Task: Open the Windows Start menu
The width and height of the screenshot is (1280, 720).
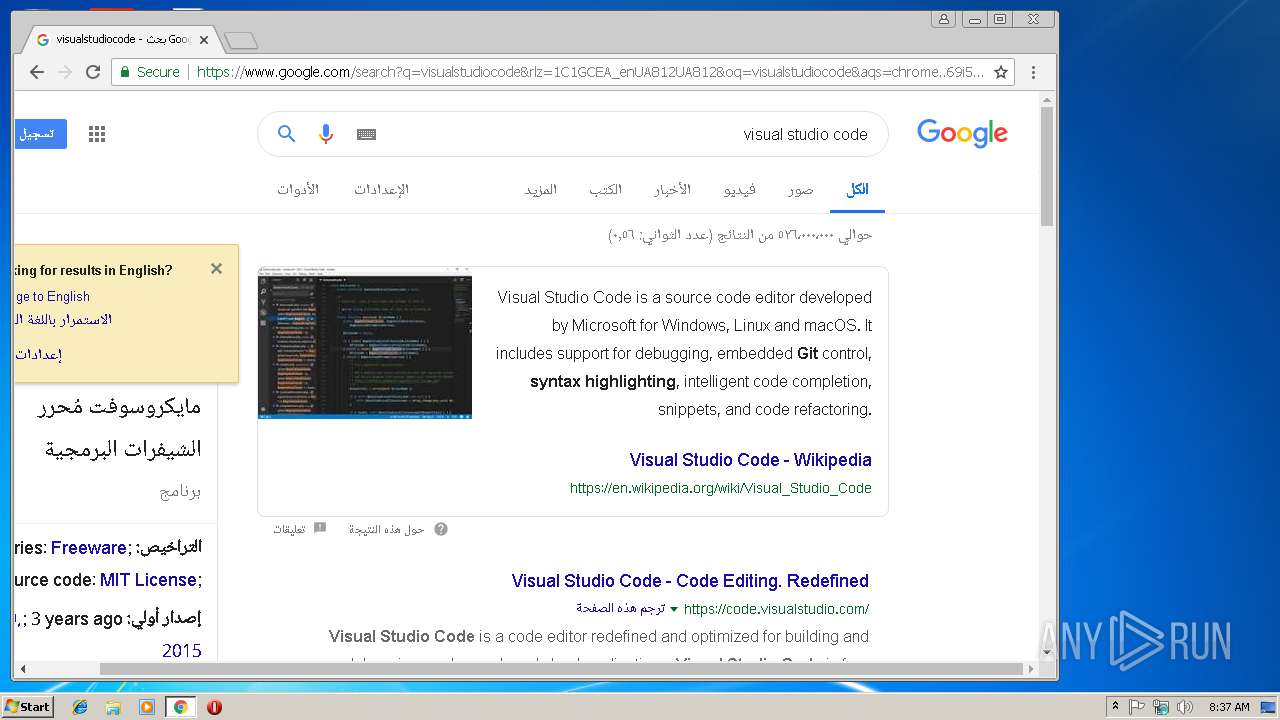Action: [28, 707]
